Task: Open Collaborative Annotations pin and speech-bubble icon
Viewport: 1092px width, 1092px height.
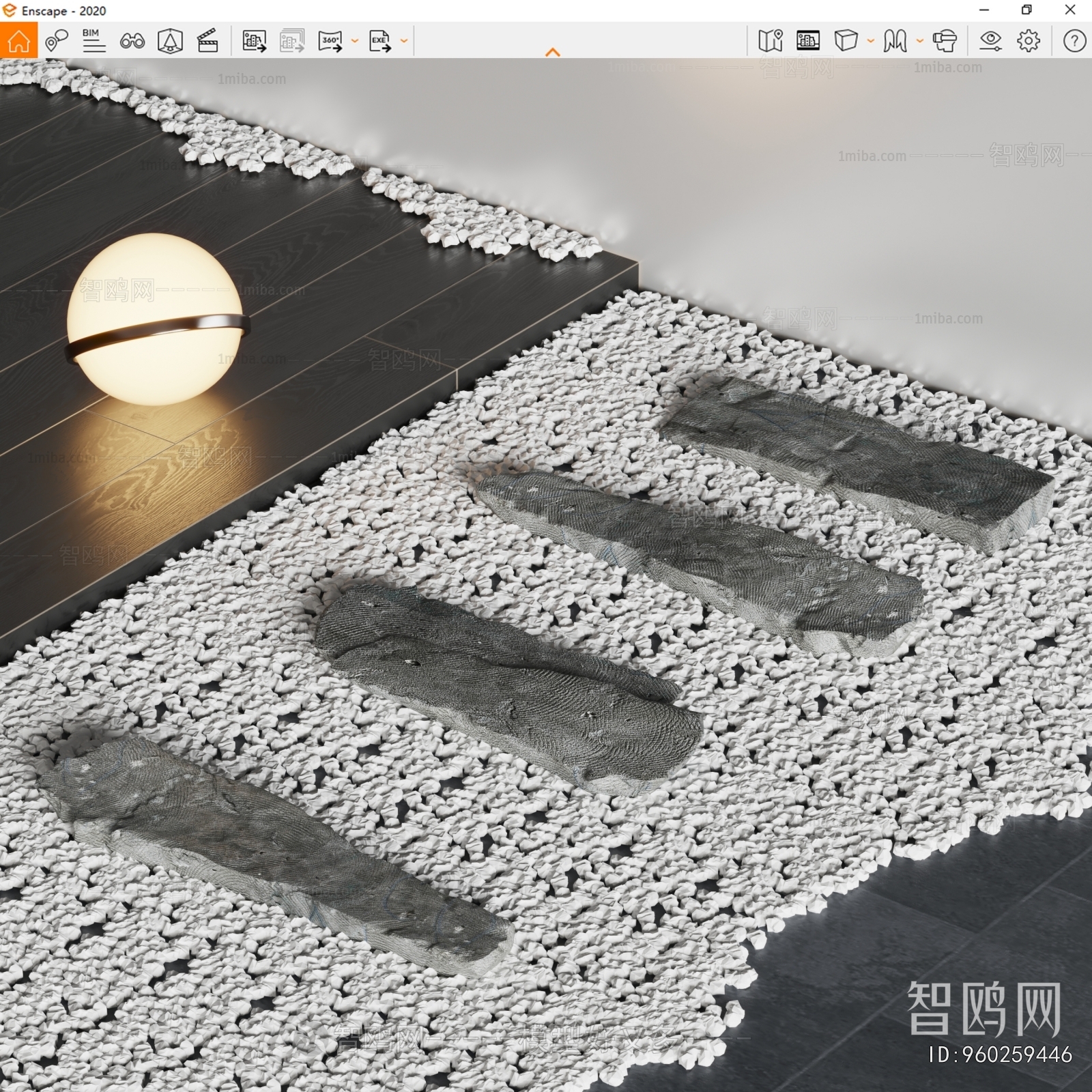Action: click(56, 41)
